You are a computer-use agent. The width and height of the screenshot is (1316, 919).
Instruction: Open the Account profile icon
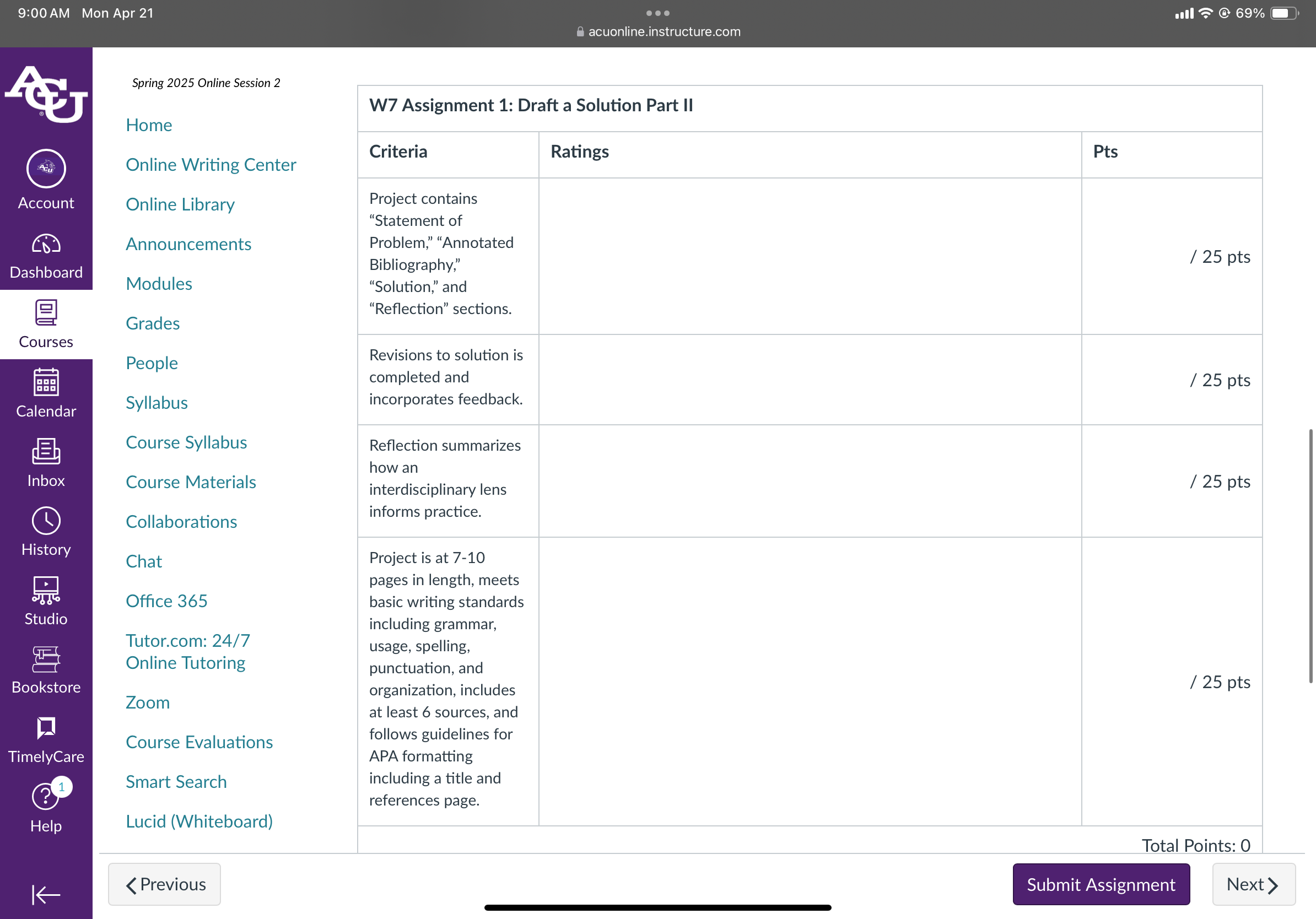coord(46,169)
